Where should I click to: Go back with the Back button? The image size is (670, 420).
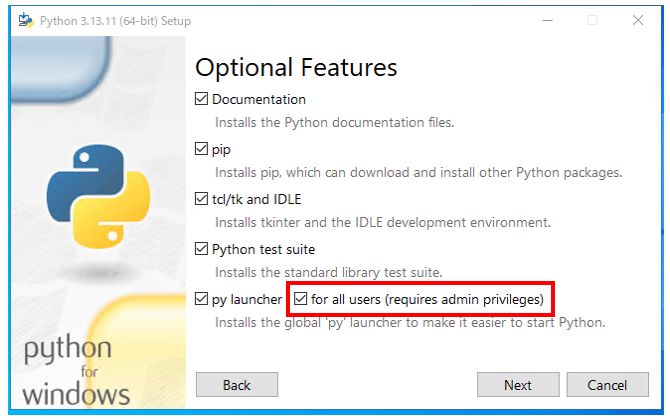pyautogui.click(x=236, y=385)
